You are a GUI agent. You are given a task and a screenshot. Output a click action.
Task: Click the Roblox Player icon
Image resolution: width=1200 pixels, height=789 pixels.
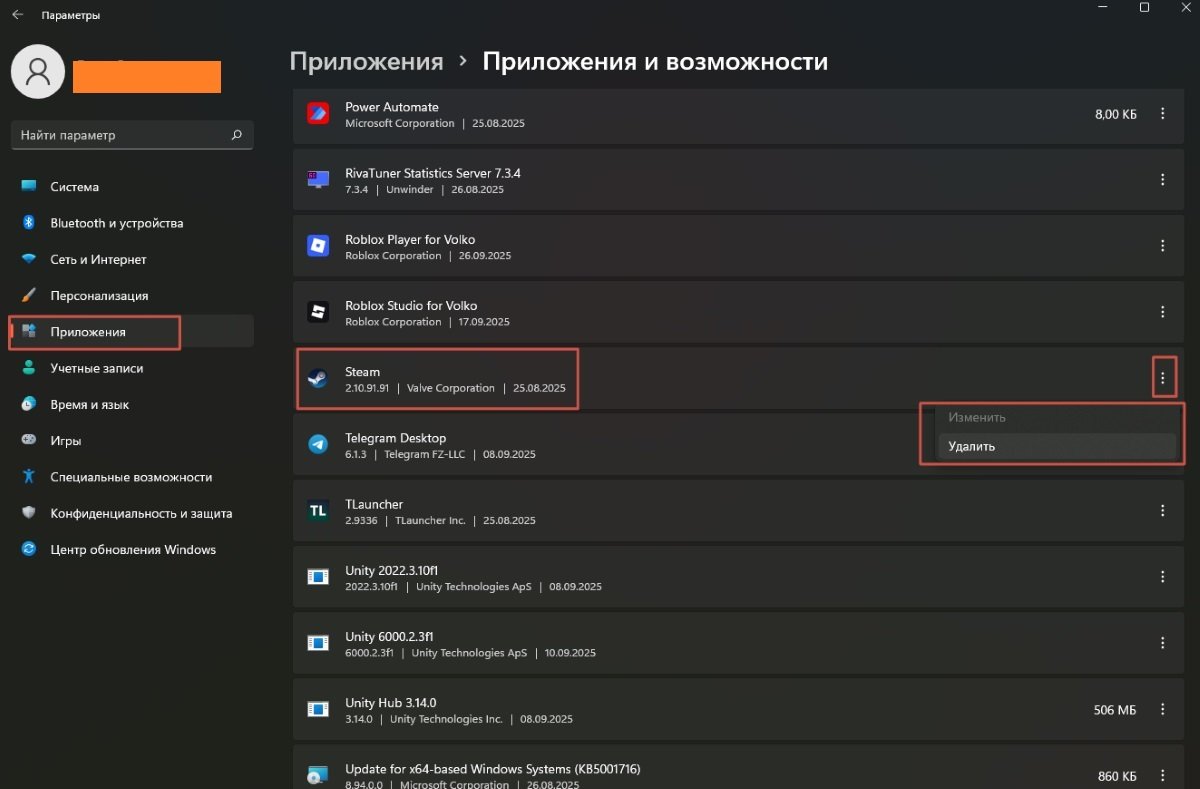click(318, 246)
